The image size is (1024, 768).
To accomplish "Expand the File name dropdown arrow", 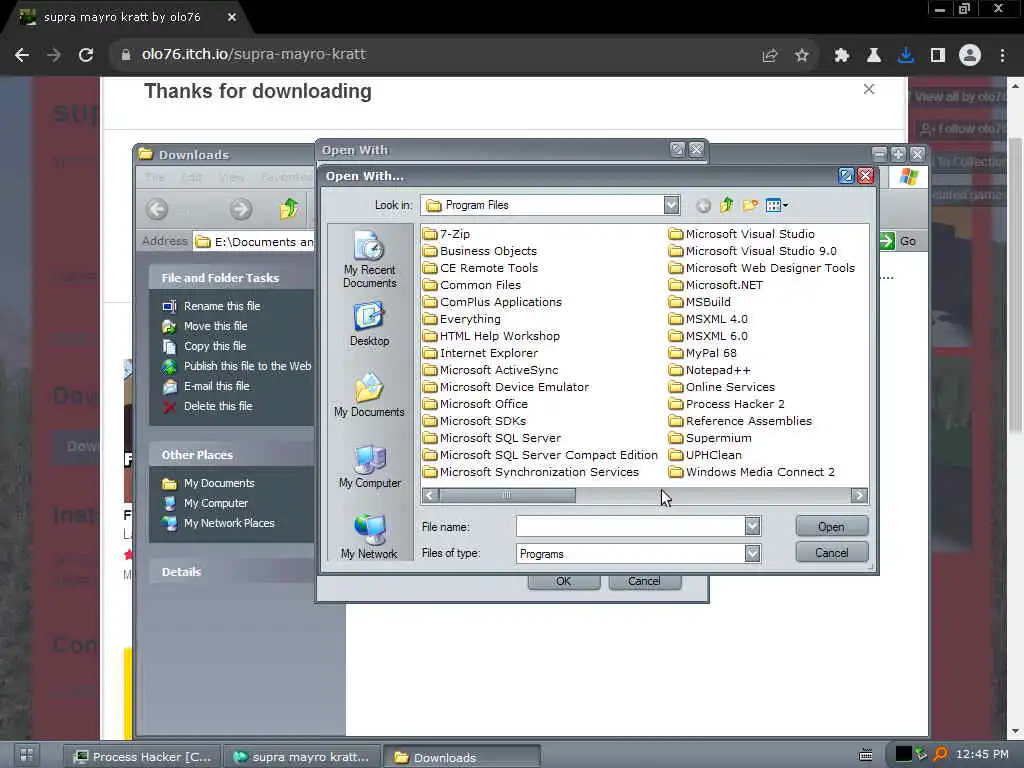I will click(752, 526).
